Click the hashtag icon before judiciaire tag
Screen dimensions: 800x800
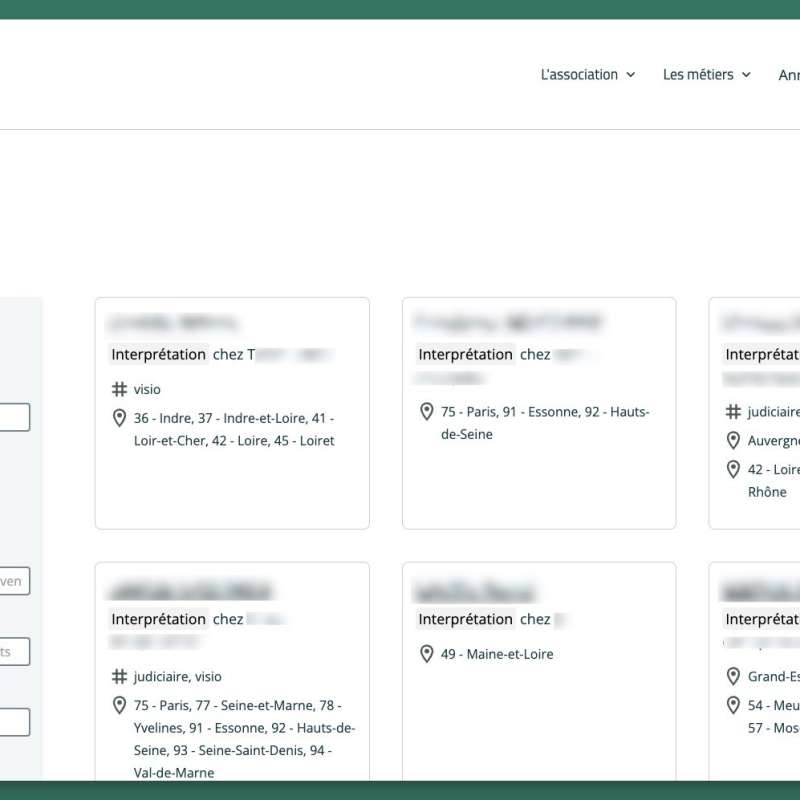(x=734, y=411)
